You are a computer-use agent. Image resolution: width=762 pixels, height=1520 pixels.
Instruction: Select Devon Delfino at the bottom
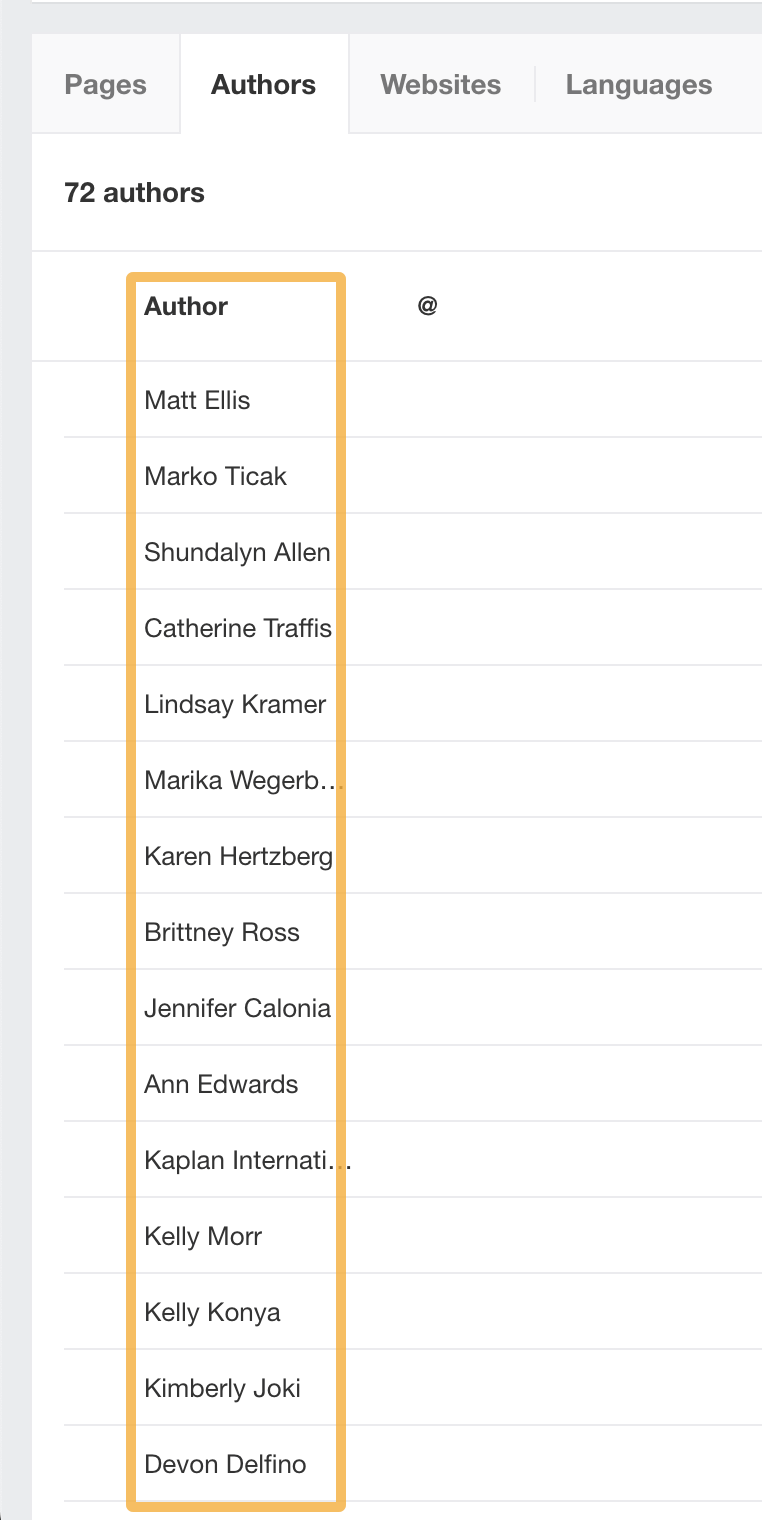click(225, 1464)
